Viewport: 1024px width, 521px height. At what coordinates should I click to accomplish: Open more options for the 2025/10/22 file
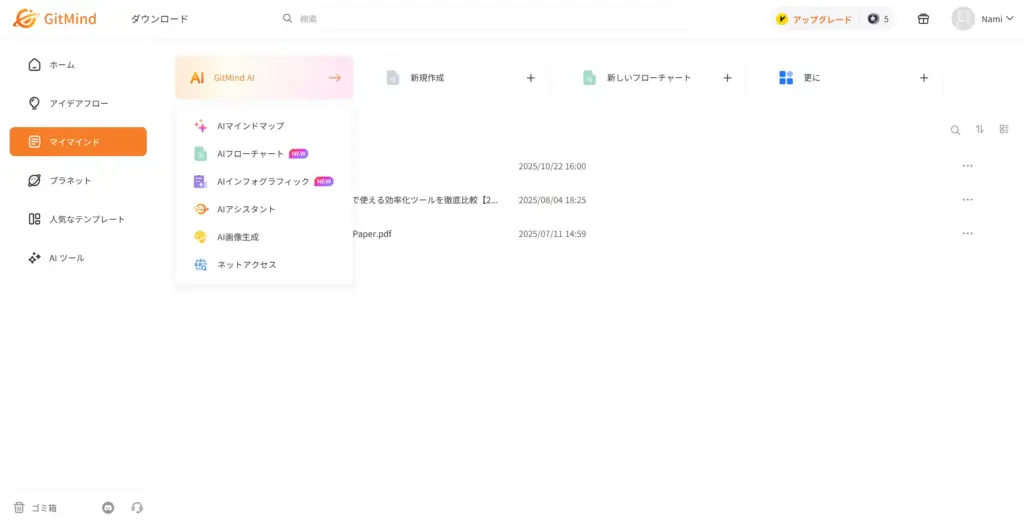click(967, 166)
